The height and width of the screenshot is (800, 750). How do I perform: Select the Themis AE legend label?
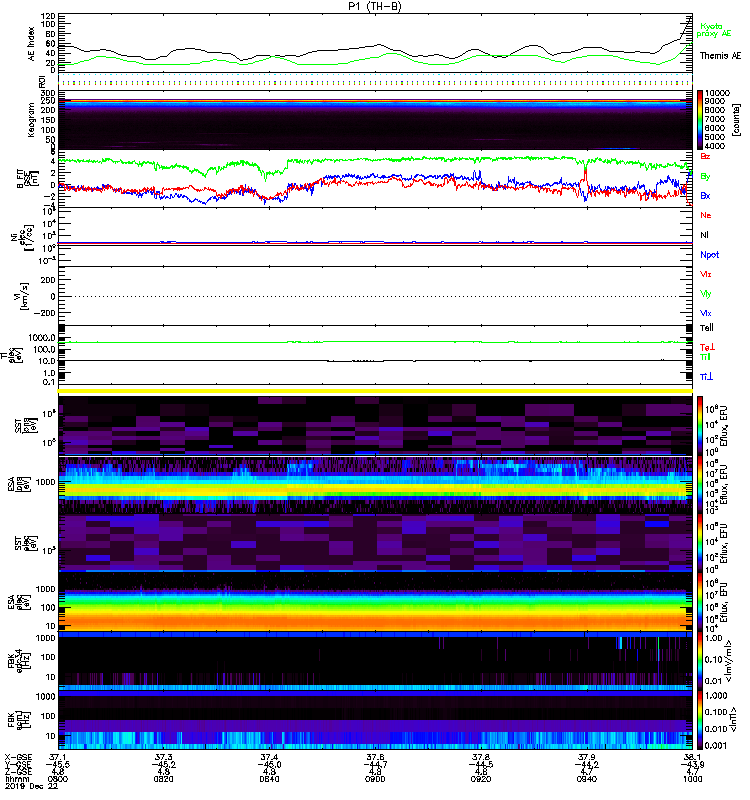[x=720, y=56]
